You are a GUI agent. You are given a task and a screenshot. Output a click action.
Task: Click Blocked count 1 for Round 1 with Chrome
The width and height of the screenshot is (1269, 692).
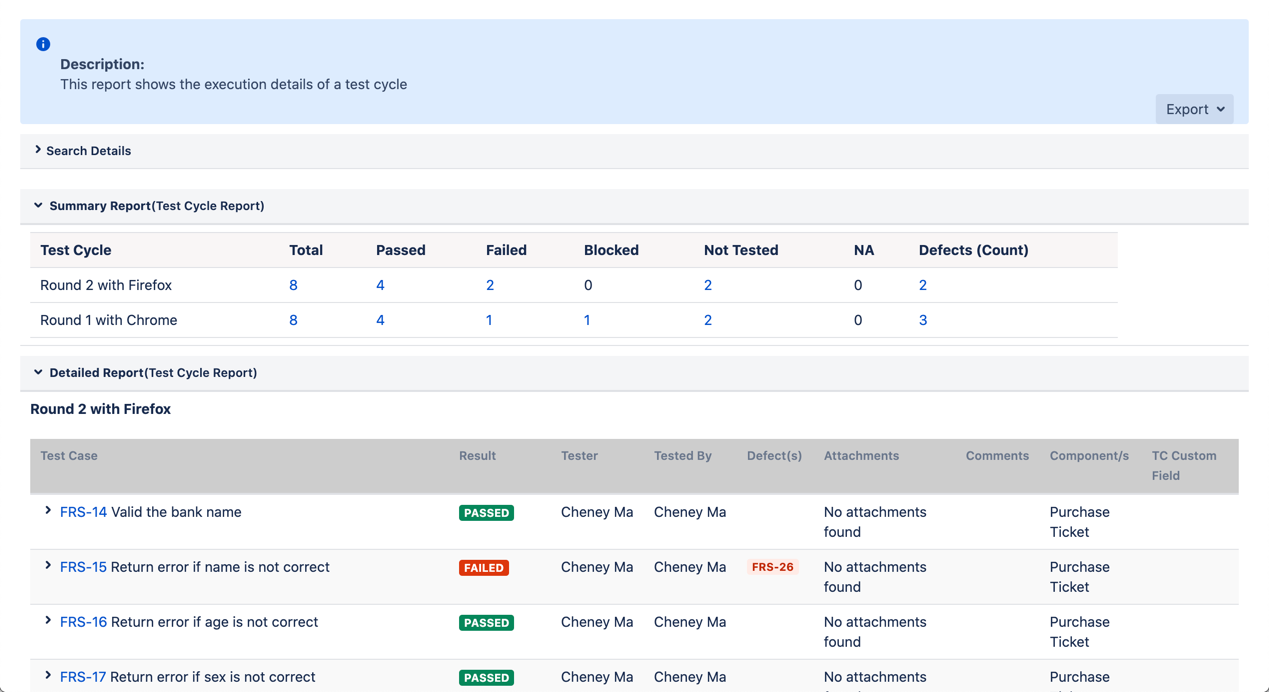point(587,320)
